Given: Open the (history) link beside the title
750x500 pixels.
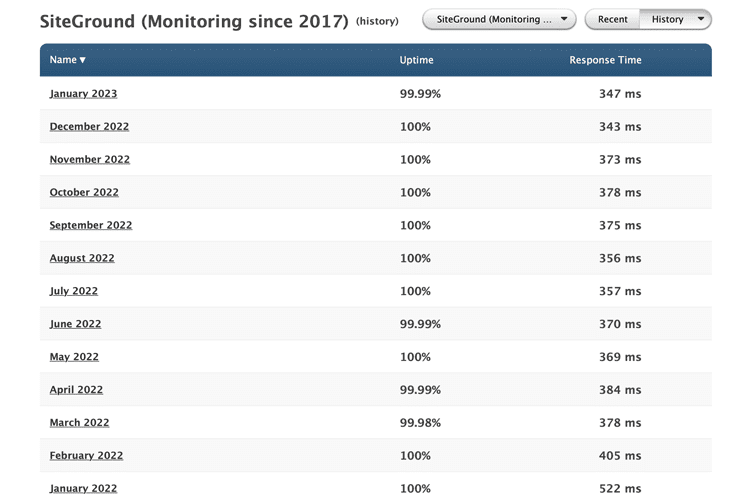Looking at the screenshot, I should 377,21.
